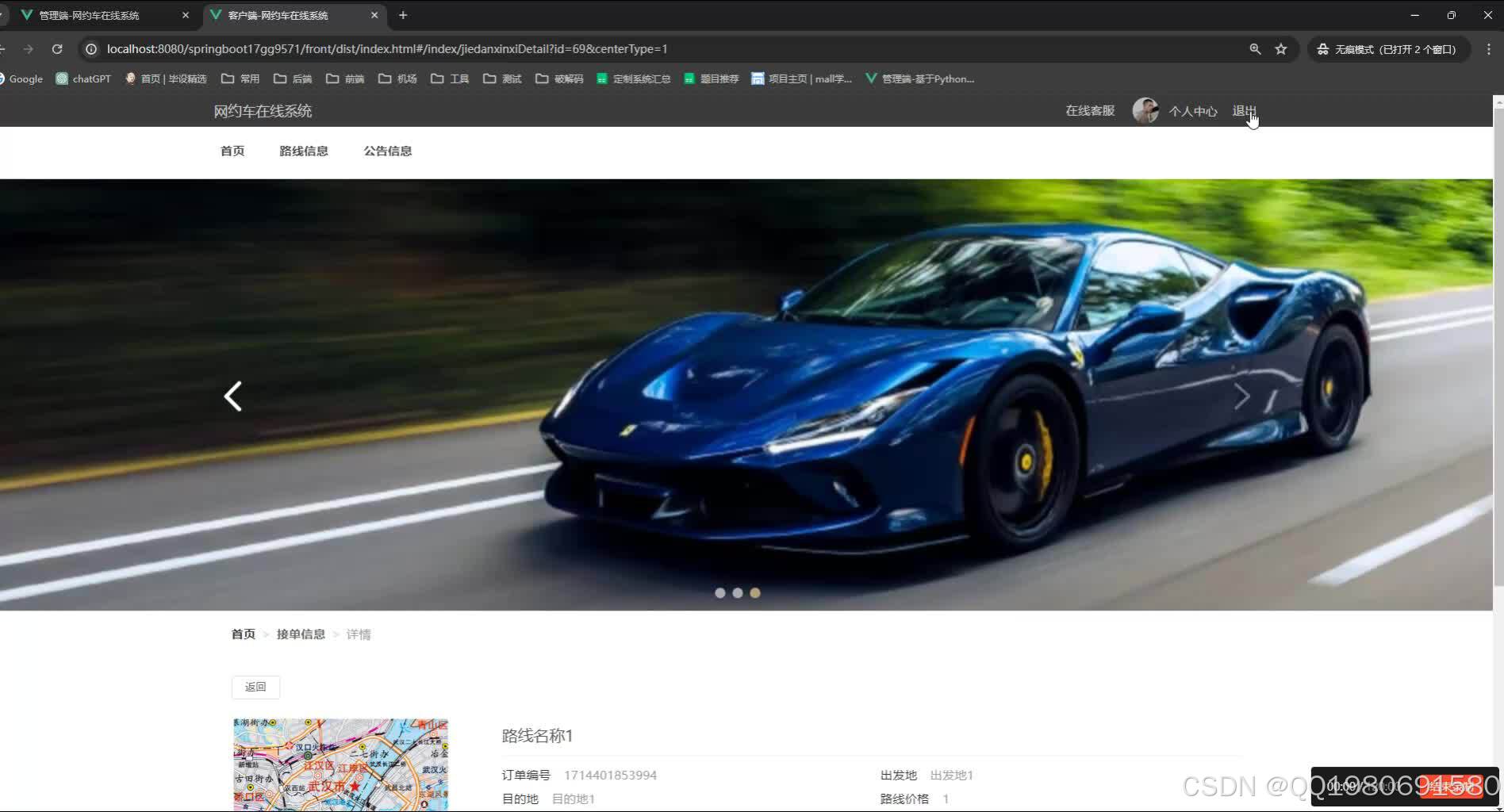
Task: Click the 退出 logout link
Action: (x=1242, y=110)
